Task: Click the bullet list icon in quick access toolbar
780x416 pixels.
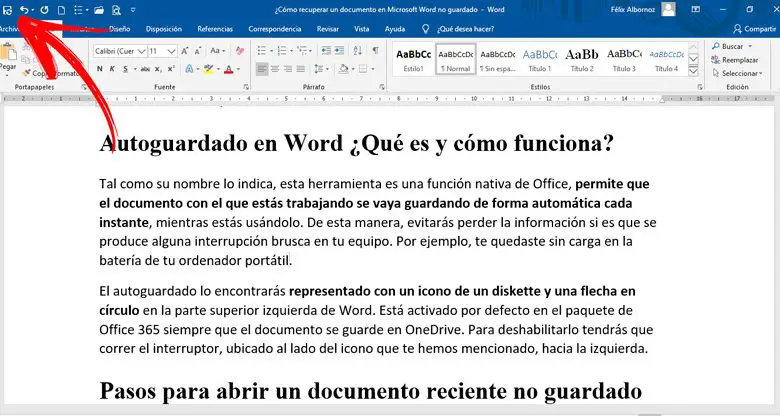Action: coord(78,9)
